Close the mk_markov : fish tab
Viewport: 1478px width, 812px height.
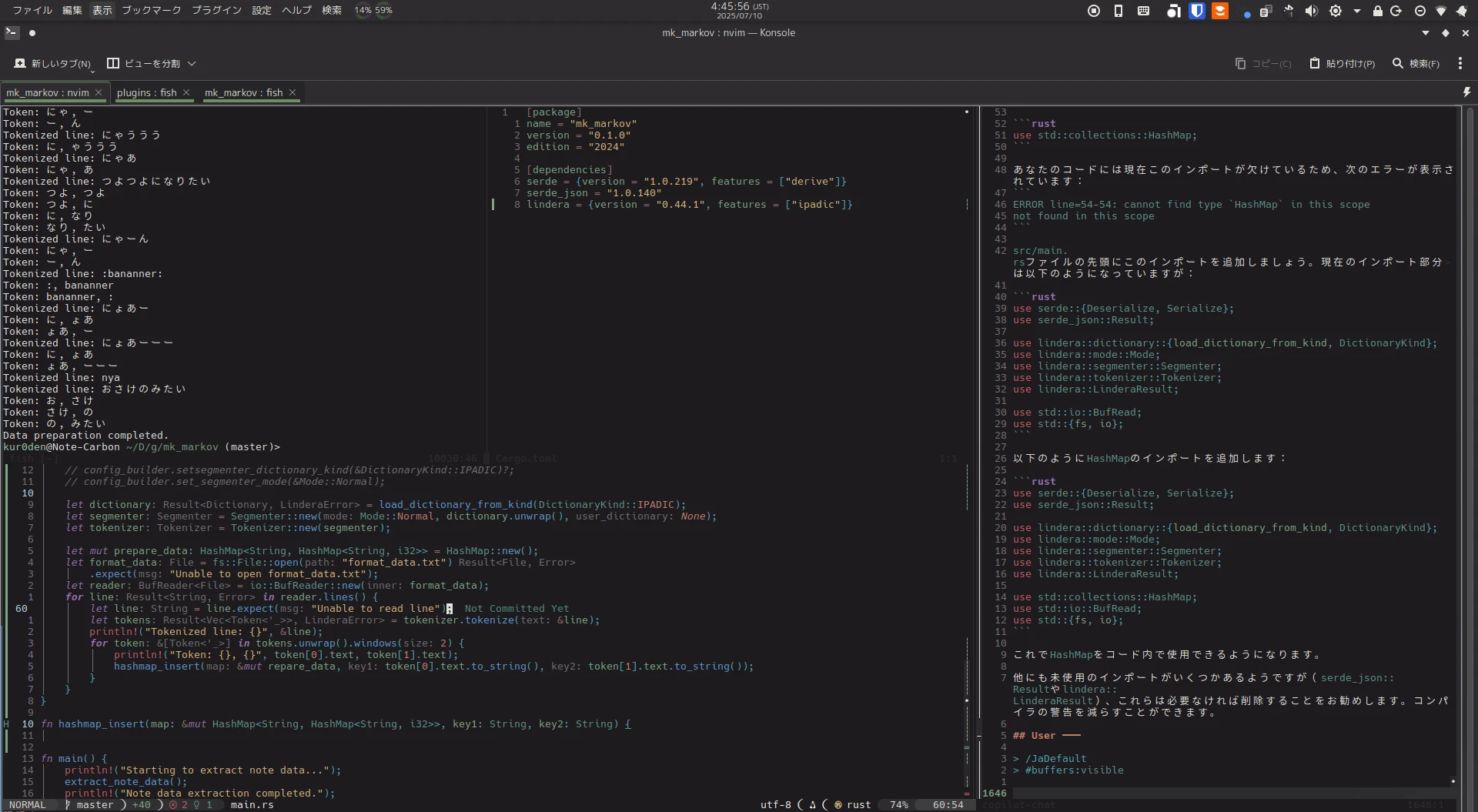(293, 92)
